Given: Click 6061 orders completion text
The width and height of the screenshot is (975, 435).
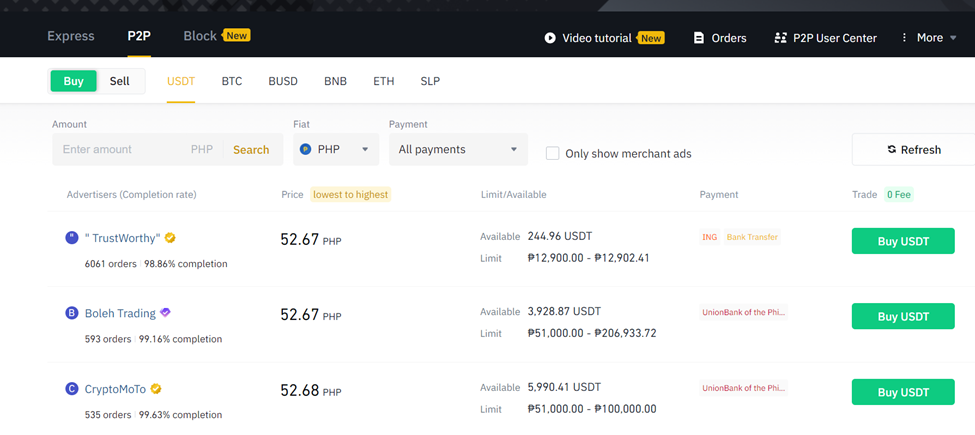Looking at the screenshot, I should pyautogui.click(x=156, y=263).
